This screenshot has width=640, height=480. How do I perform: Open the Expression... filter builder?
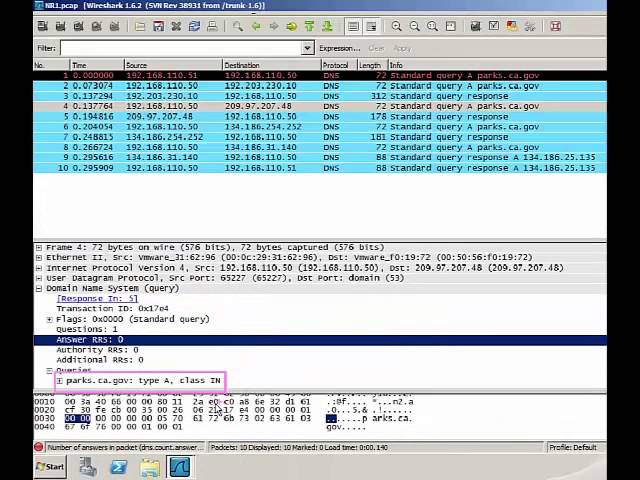tap(340, 48)
